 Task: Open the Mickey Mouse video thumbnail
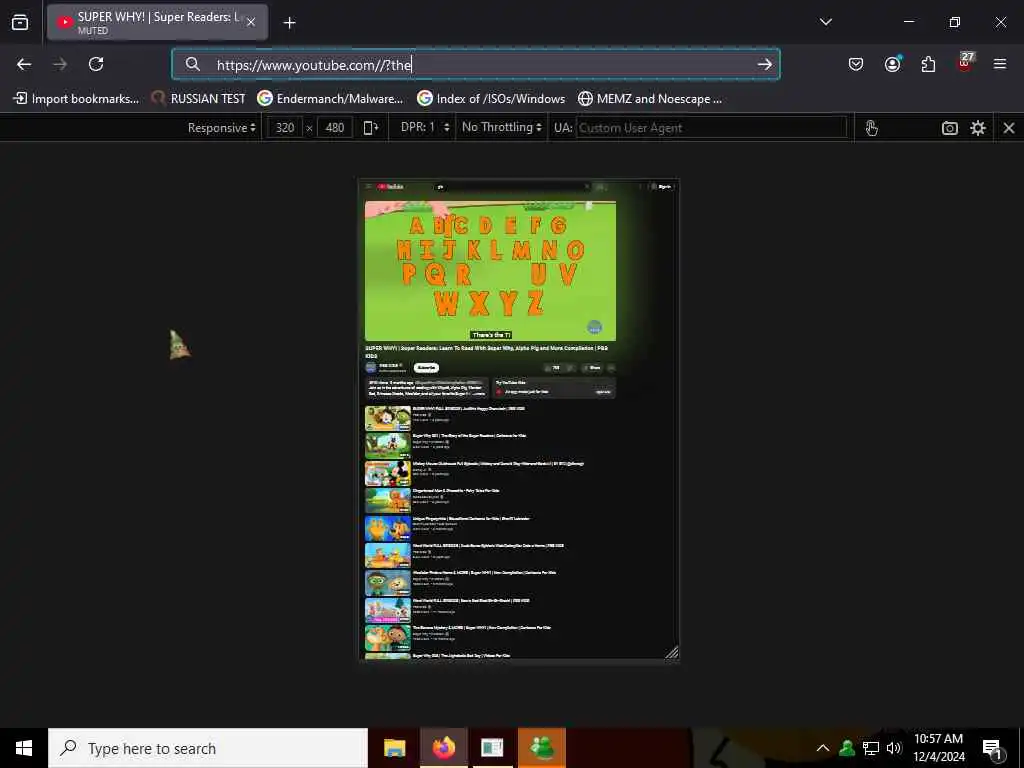(x=388, y=473)
